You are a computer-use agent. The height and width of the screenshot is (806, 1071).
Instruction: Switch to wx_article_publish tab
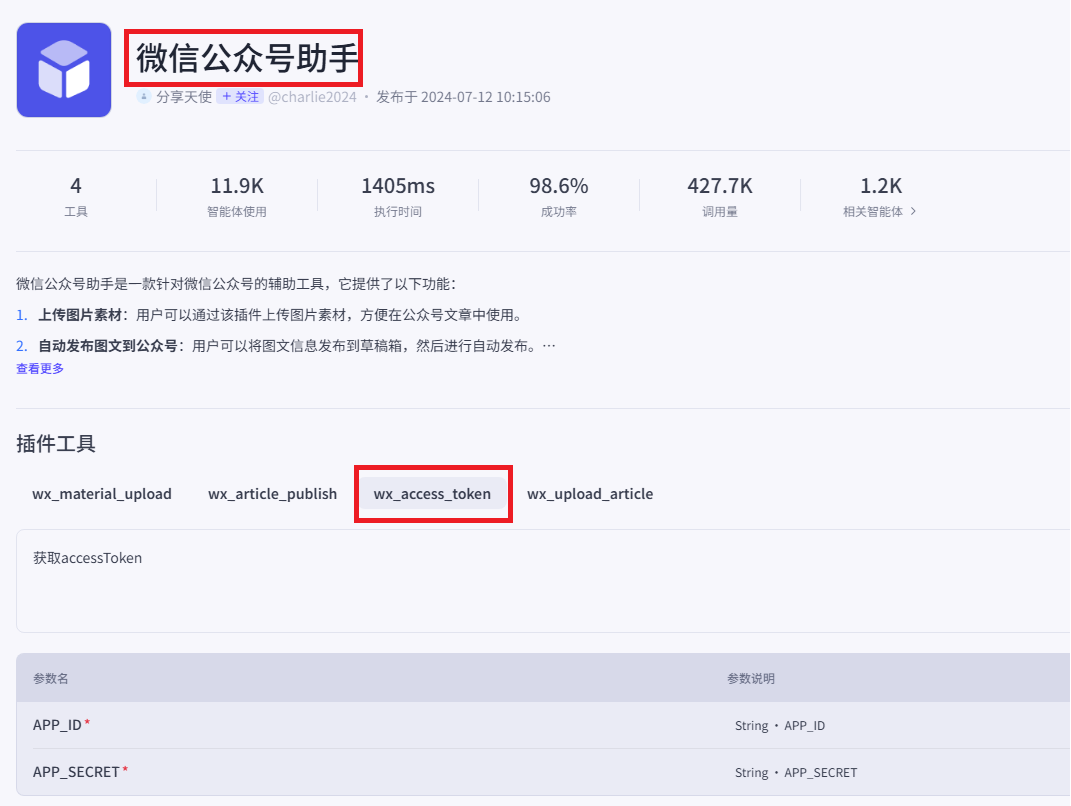pyautogui.click(x=273, y=494)
